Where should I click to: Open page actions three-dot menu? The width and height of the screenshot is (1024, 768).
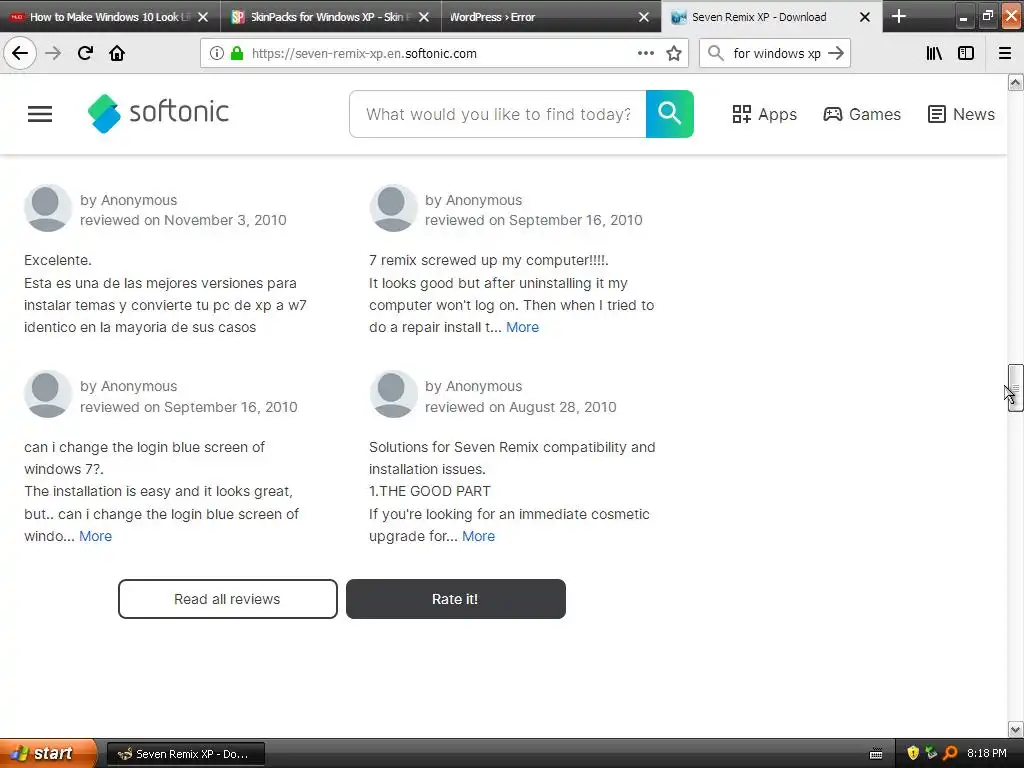[646, 54]
